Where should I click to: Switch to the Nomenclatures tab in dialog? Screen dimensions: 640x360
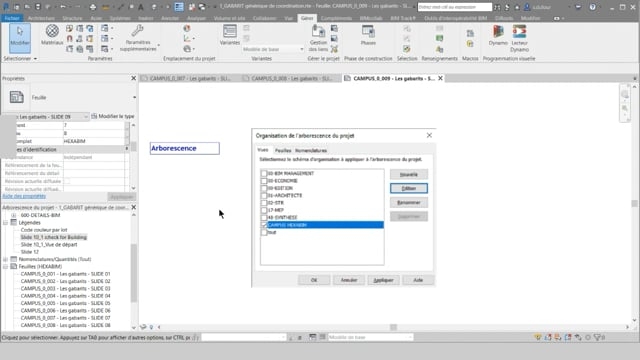[x=311, y=151]
